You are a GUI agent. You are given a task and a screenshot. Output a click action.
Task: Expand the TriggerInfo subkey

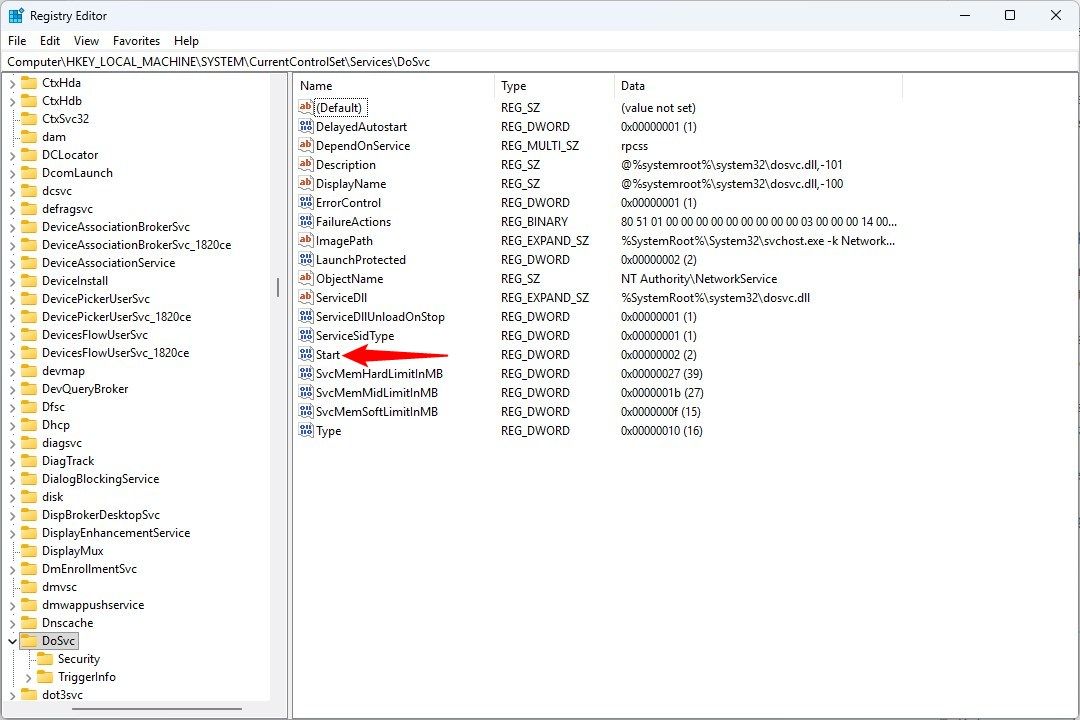[28, 677]
